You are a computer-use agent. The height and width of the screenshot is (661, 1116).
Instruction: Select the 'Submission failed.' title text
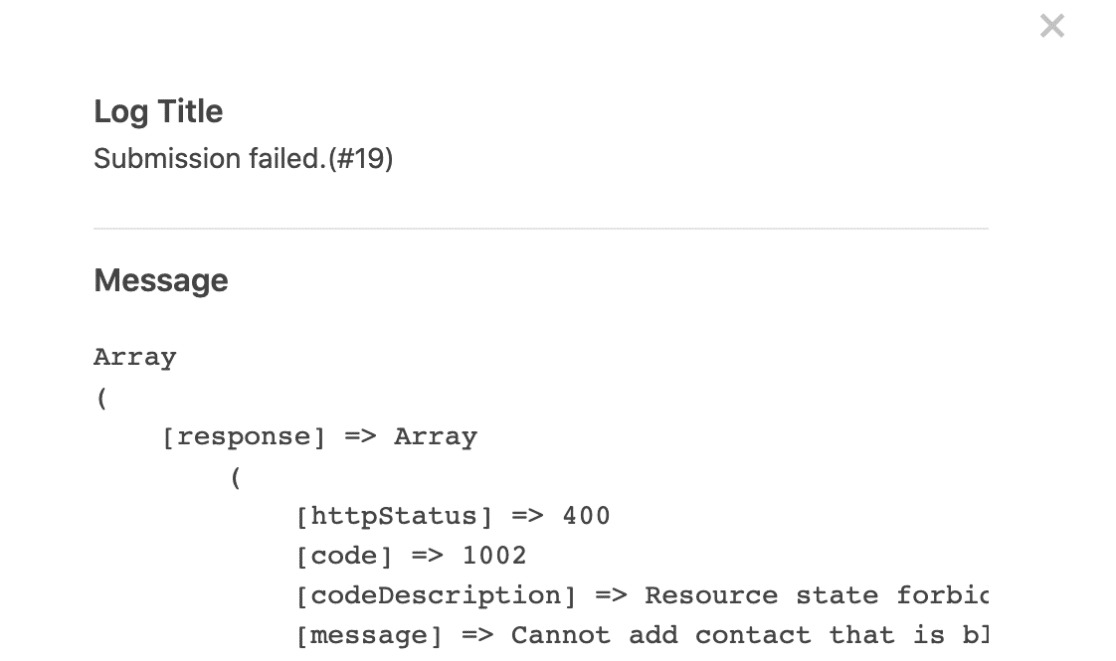click(x=210, y=159)
